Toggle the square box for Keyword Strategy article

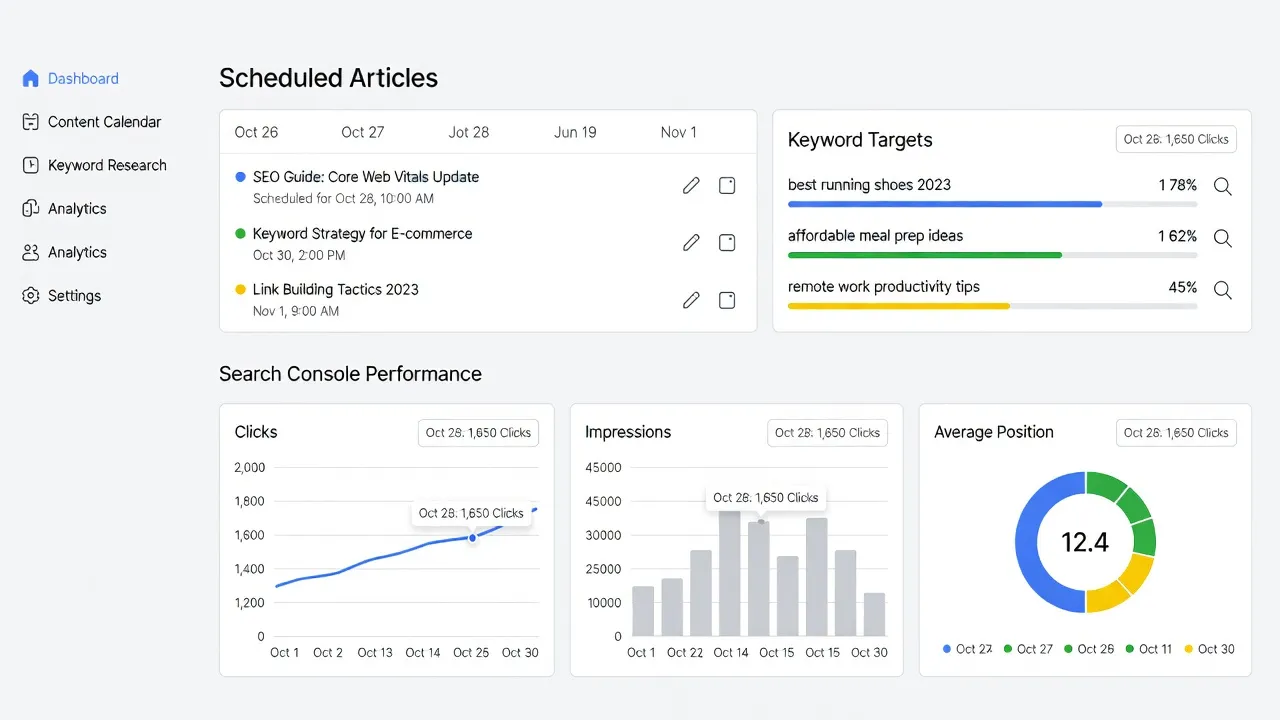pos(727,242)
